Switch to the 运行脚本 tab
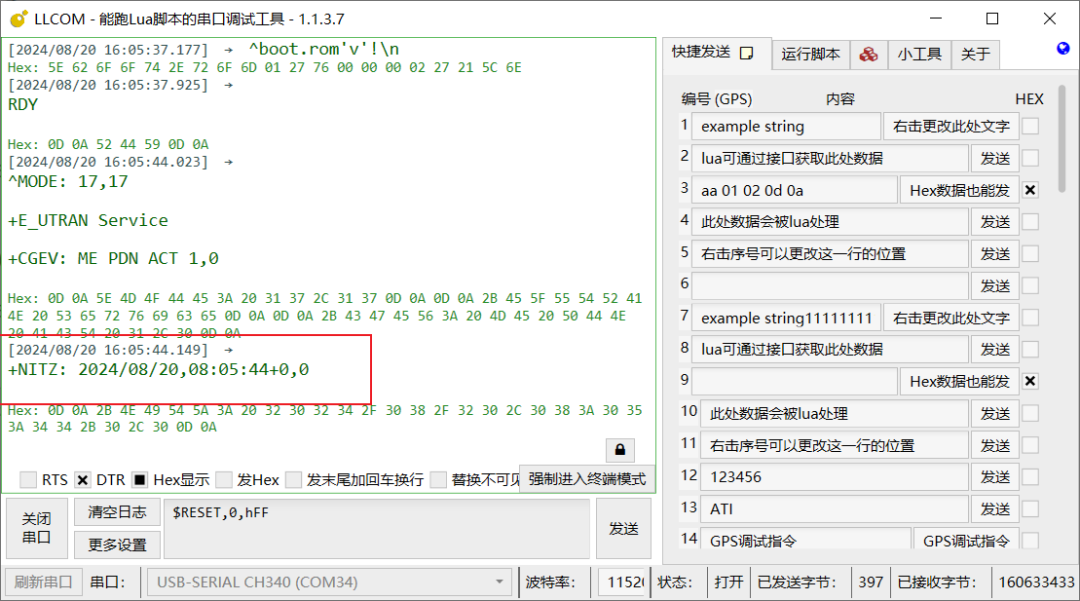This screenshot has width=1080, height=601. pos(811,54)
